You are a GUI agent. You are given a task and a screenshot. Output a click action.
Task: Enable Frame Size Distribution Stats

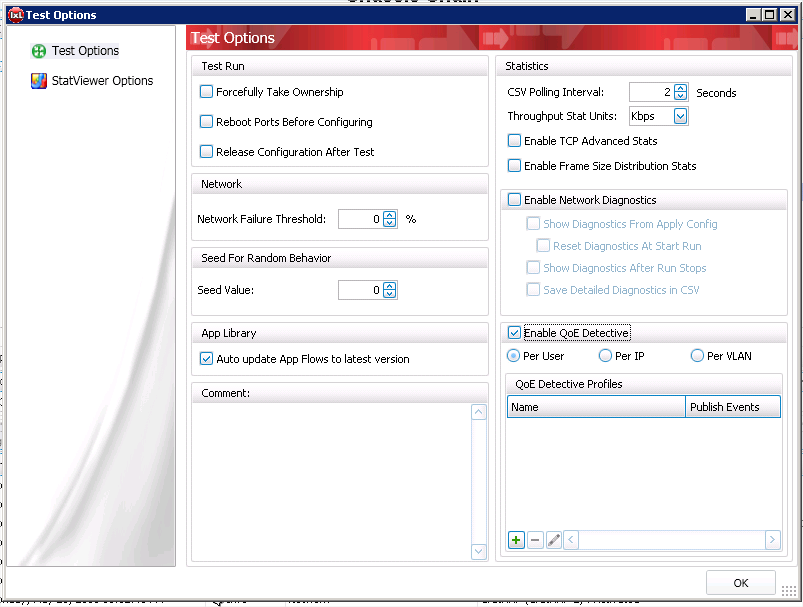click(514, 166)
